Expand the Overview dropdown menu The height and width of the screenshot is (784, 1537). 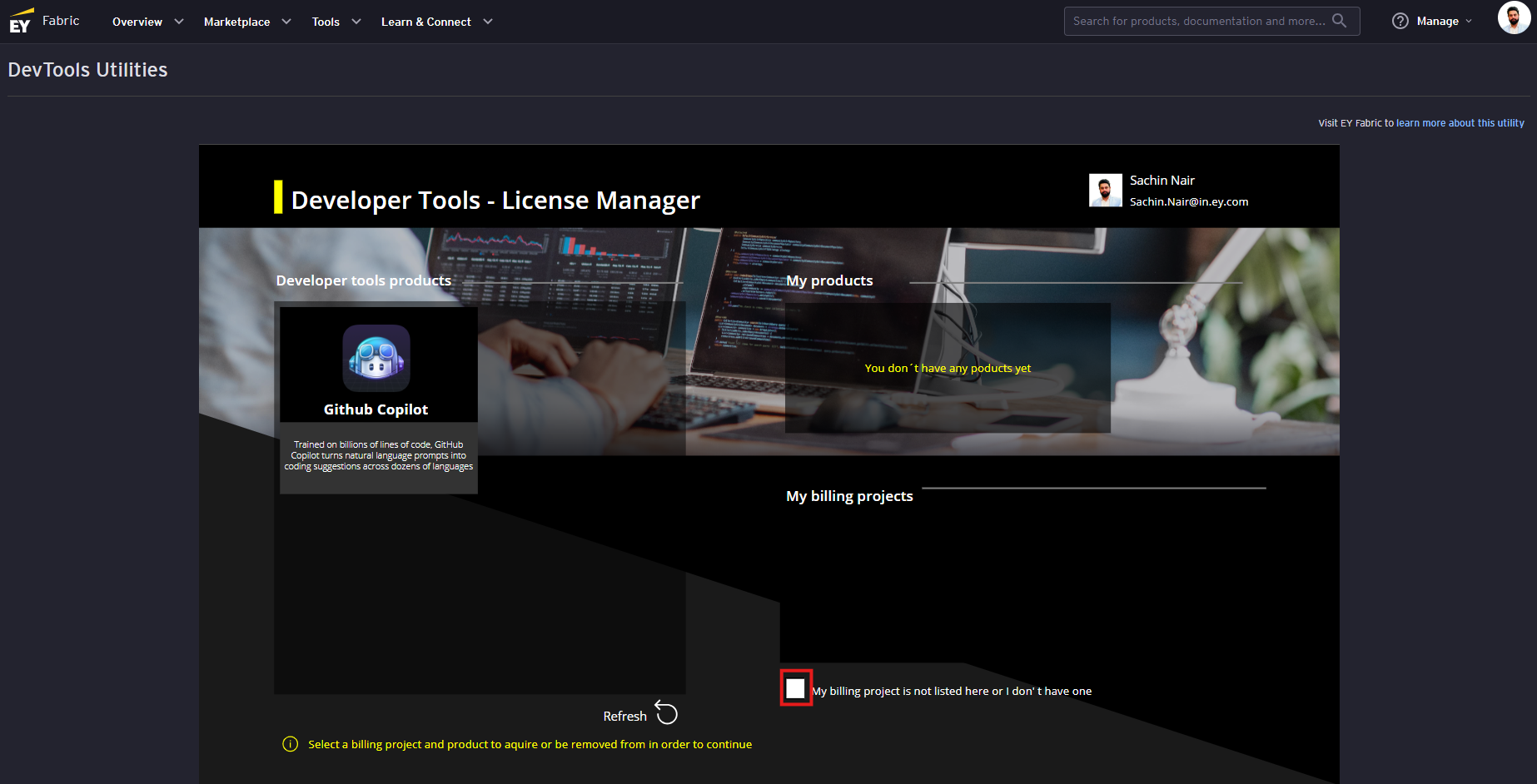pos(147,22)
